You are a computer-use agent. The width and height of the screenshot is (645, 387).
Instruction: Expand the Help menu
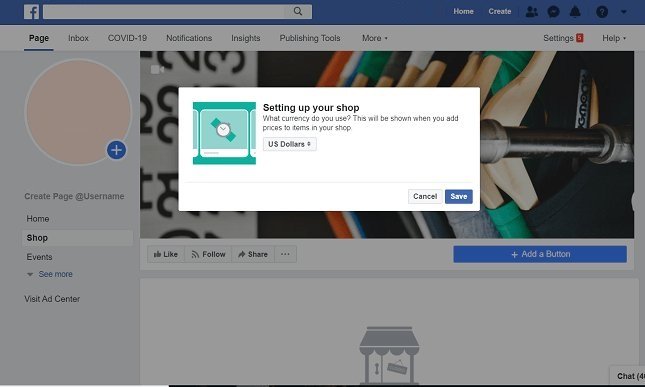[614, 38]
